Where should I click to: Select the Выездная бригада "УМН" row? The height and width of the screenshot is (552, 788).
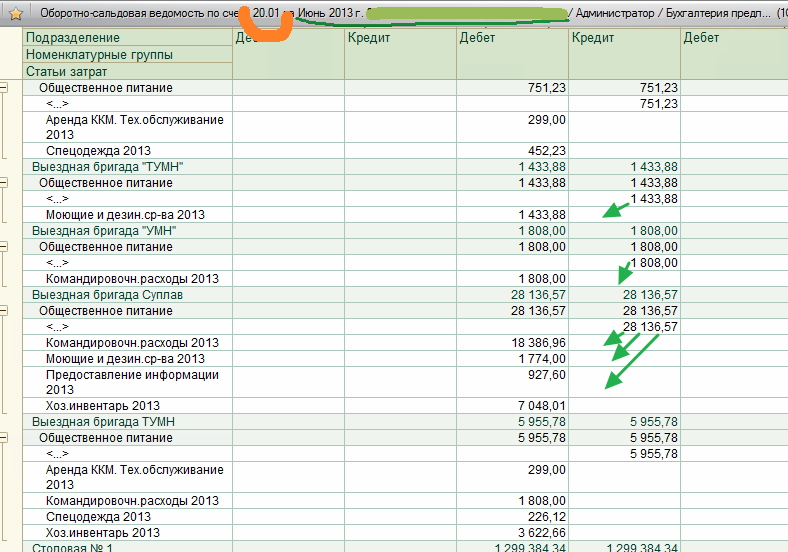104,231
